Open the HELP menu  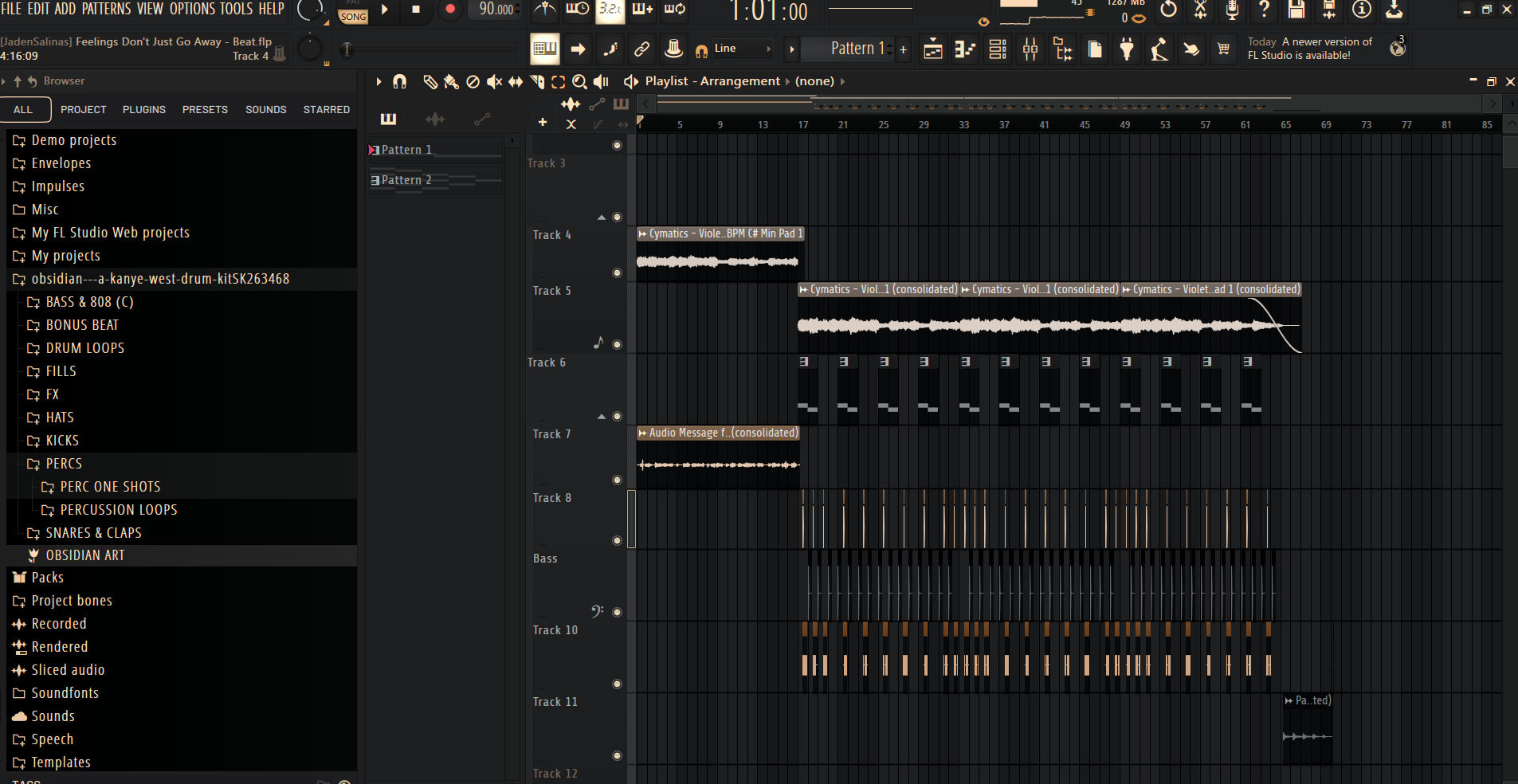(271, 9)
